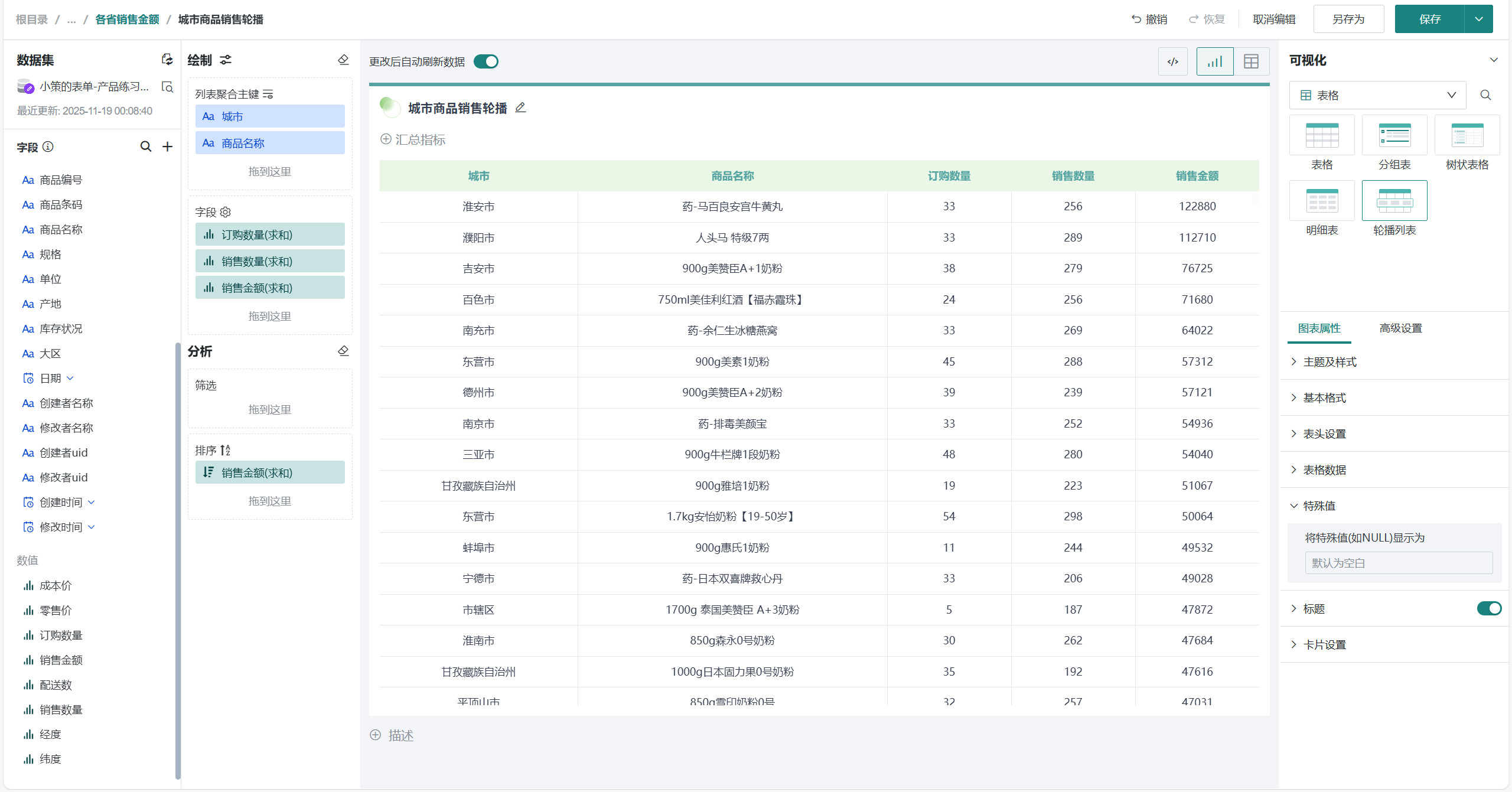Click edit pencil beside chart title
Viewport: 1512px width, 792px height.
520,107
